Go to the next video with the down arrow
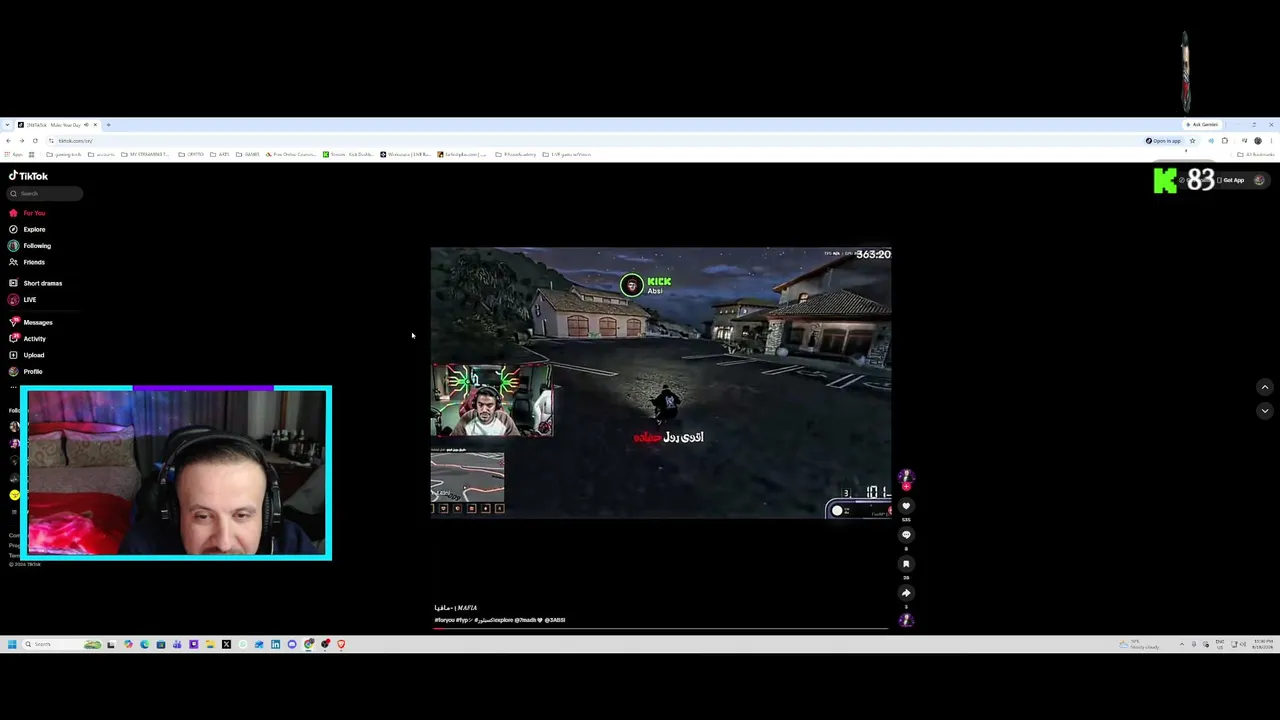The image size is (1280, 720). (x=1265, y=411)
